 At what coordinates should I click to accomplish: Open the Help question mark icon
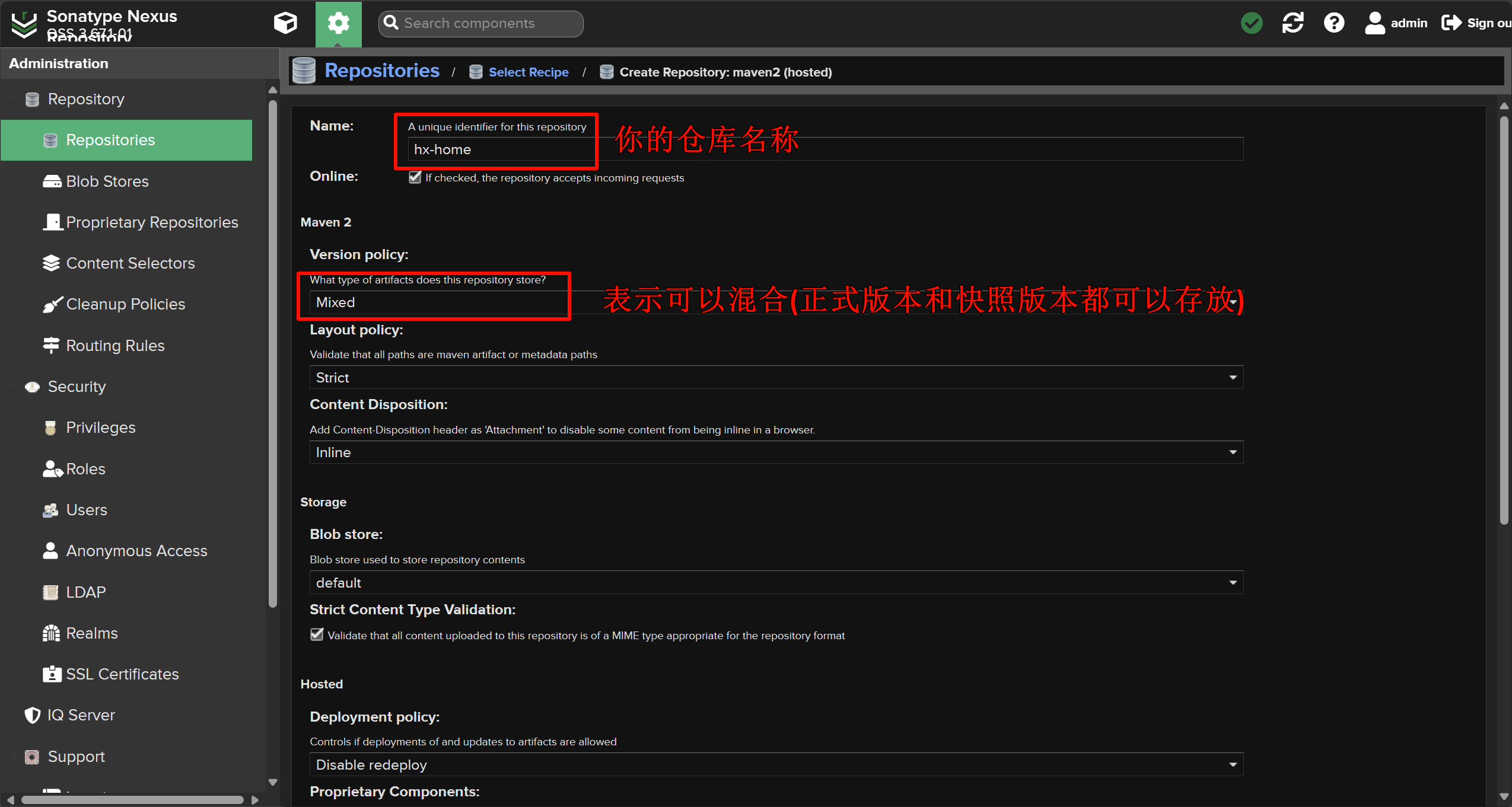(x=1333, y=23)
